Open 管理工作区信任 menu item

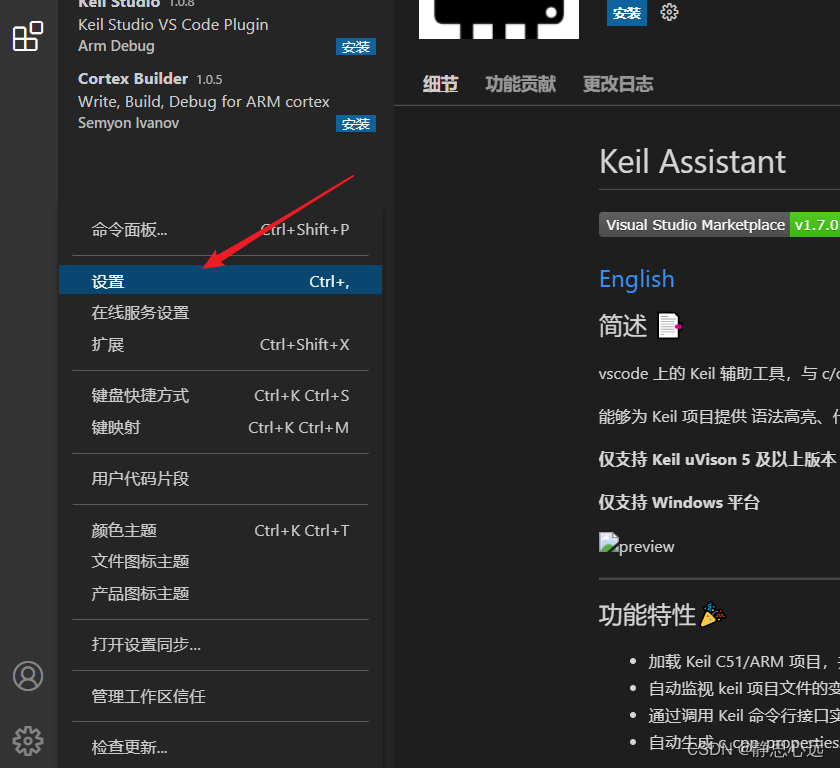tap(220, 696)
